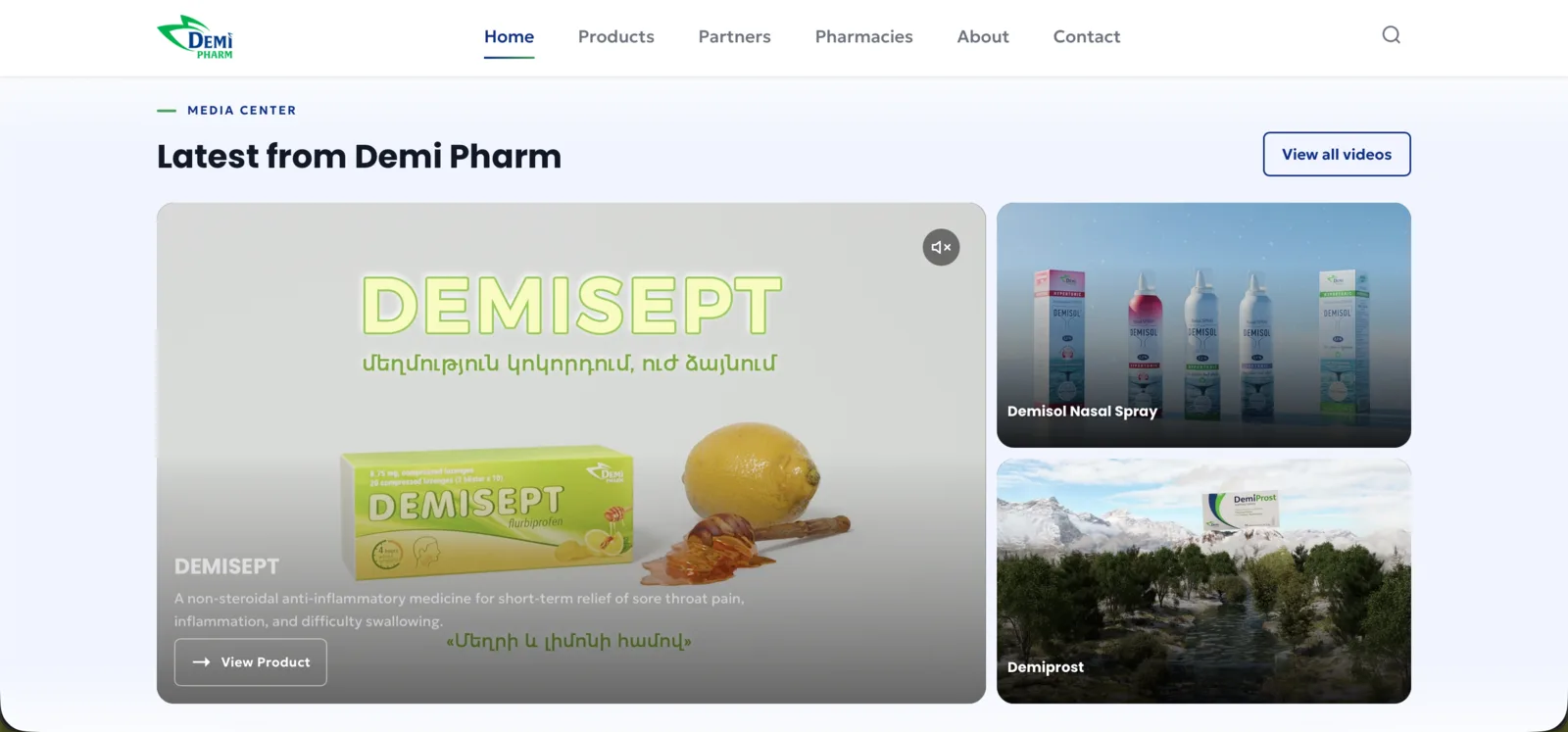Navigate to the Partners page
The height and width of the screenshot is (732, 1568).
[734, 36]
